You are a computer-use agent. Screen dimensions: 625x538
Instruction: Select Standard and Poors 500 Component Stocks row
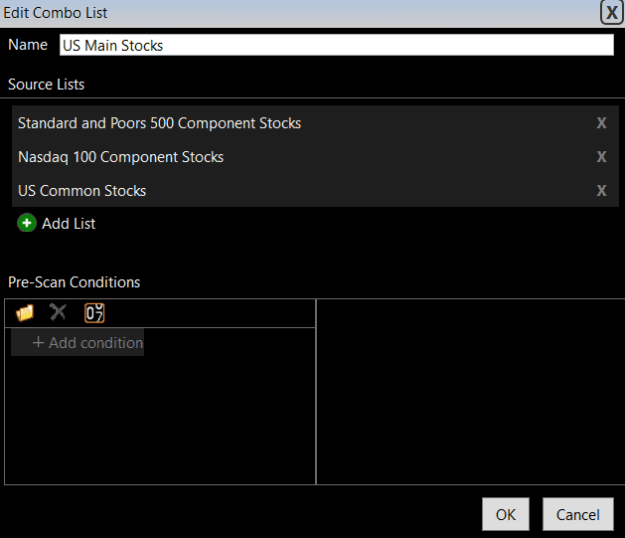[x=315, y=123]
